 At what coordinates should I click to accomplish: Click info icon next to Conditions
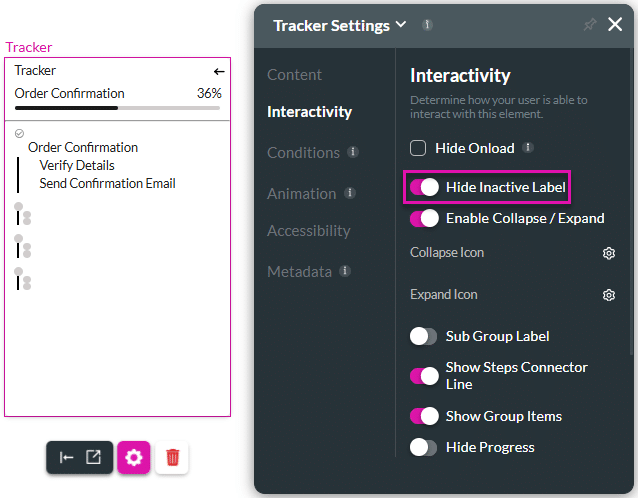[x=353, y=152]
